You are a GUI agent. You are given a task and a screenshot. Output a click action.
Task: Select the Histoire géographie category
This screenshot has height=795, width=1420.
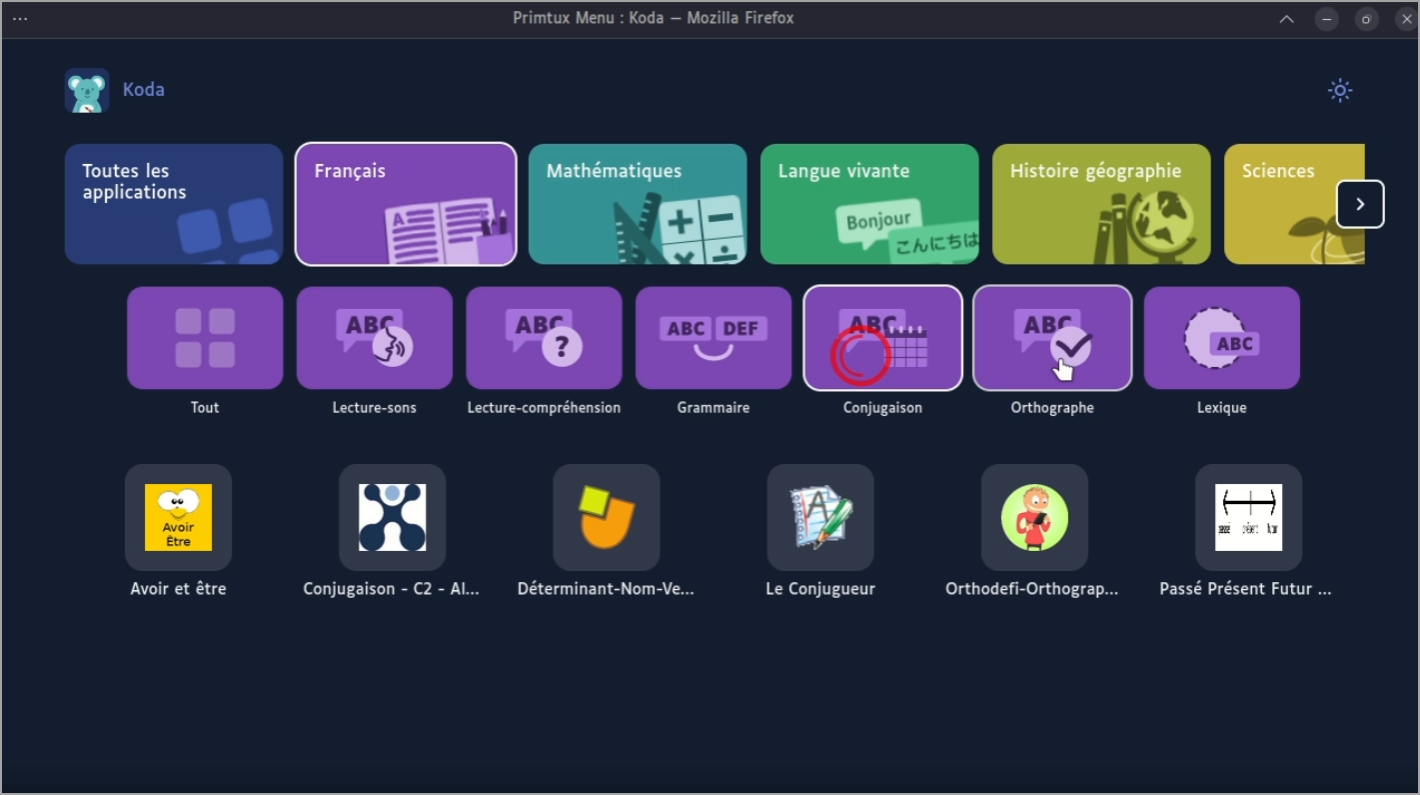(1101, 204)
